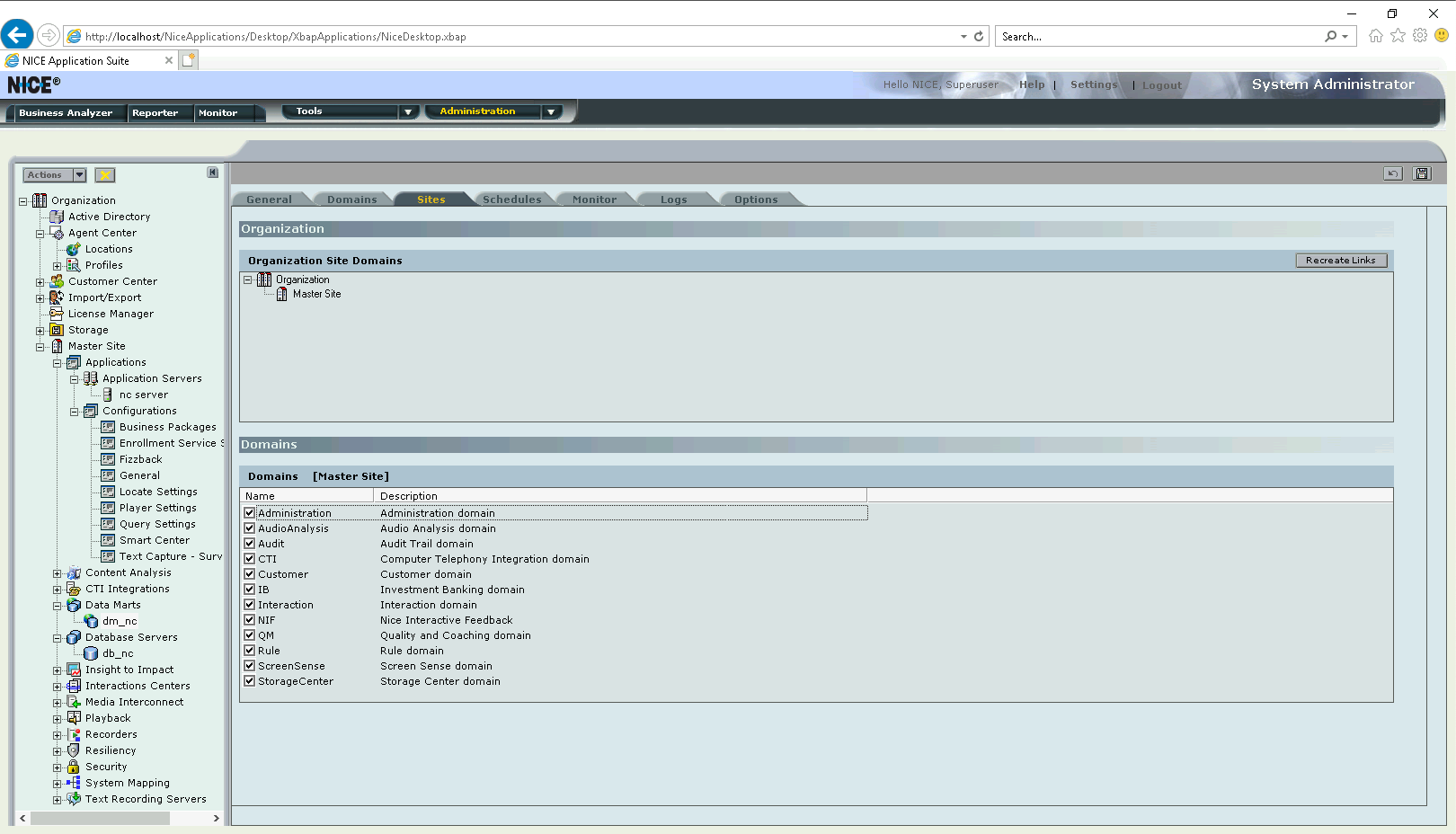Viewport: 1456px width, 834px height.
Task: Open the Tools dropdown arrow
Action: (408, 112)
